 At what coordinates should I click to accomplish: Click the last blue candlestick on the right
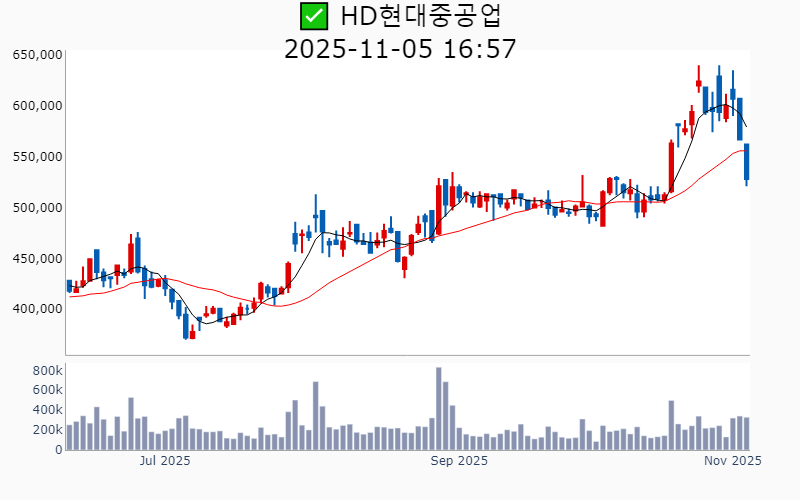[x=746, y=162]
